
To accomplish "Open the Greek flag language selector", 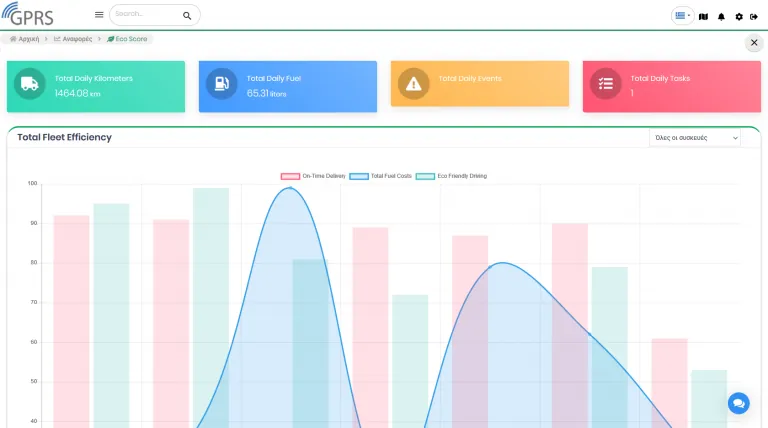I will click(x=682, y=16).
